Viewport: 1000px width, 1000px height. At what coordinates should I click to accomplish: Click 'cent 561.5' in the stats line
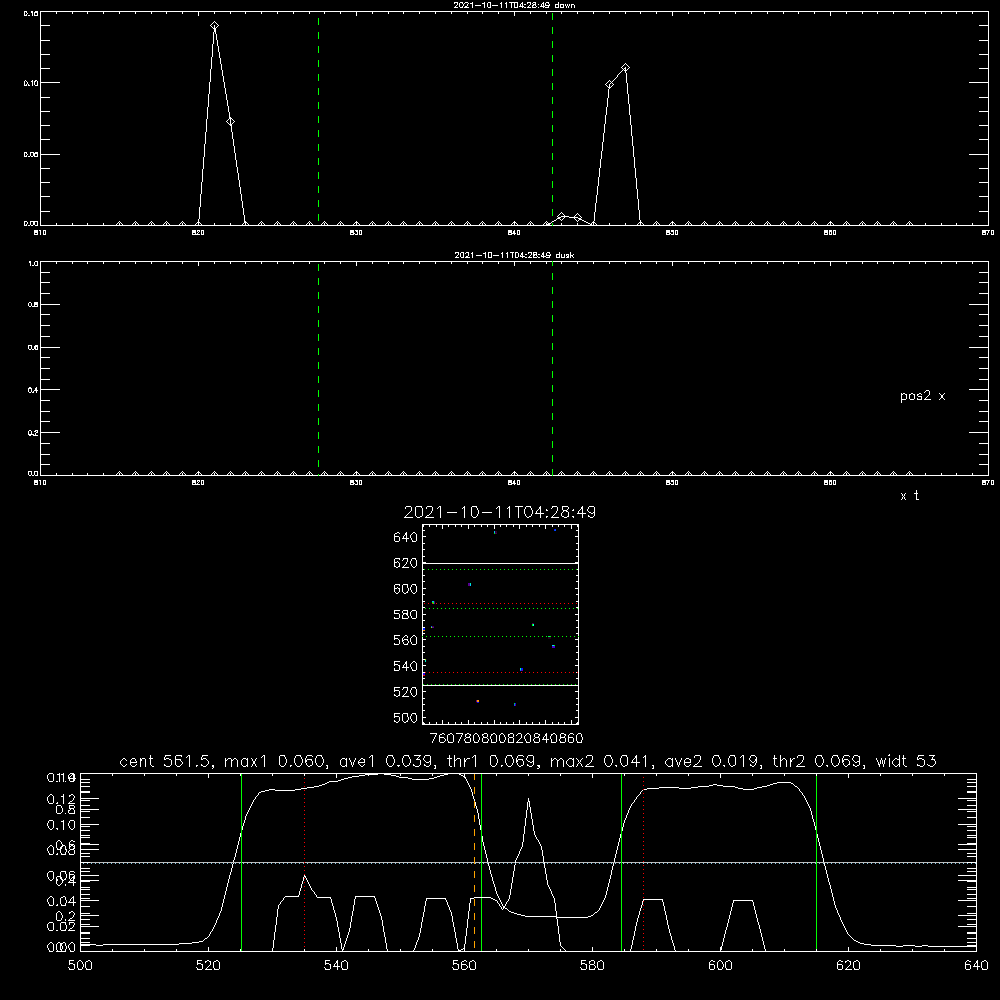point(165,761)
